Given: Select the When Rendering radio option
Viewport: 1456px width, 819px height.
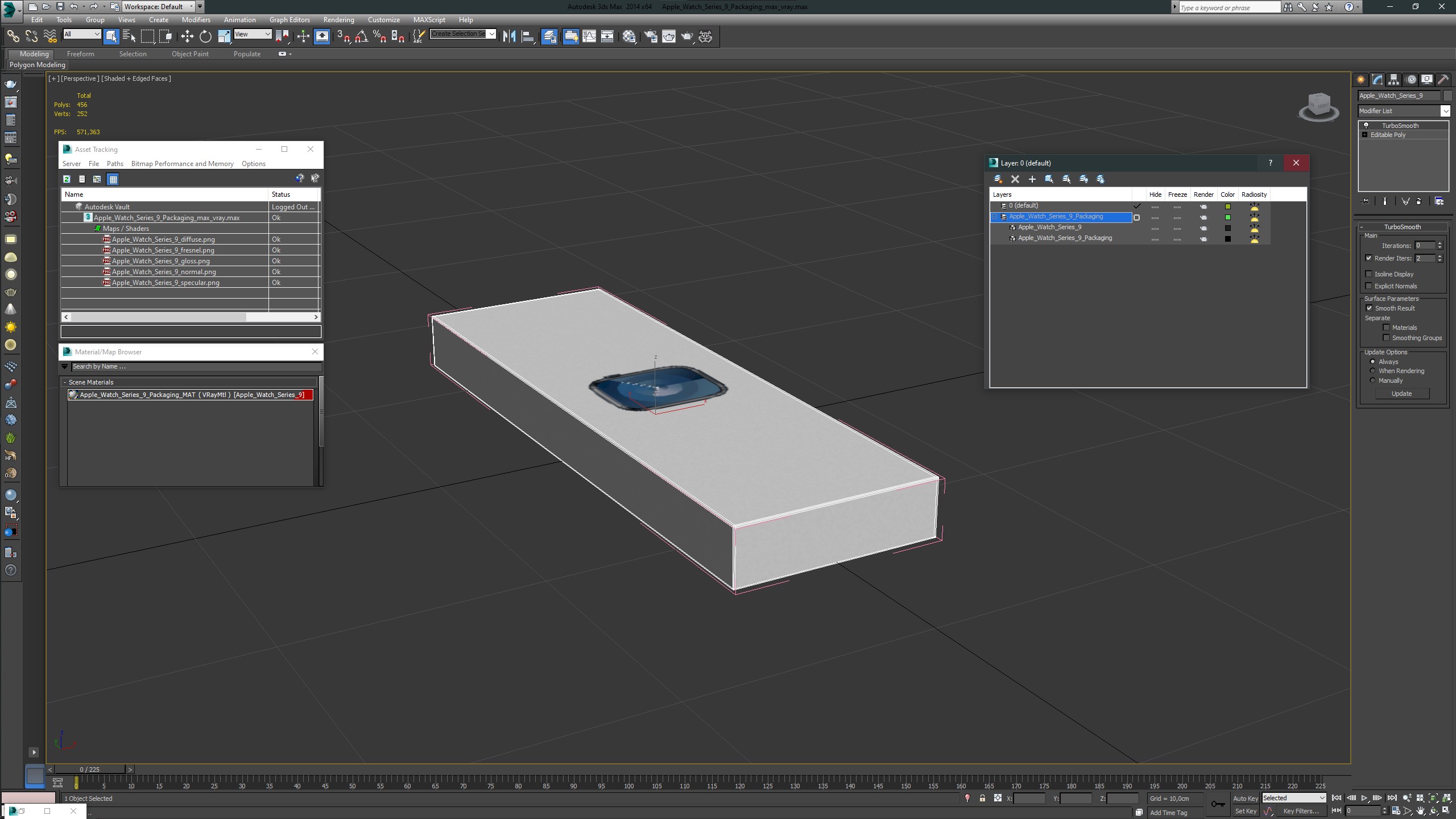Looking at the screenshot, I should [1372, 371].
